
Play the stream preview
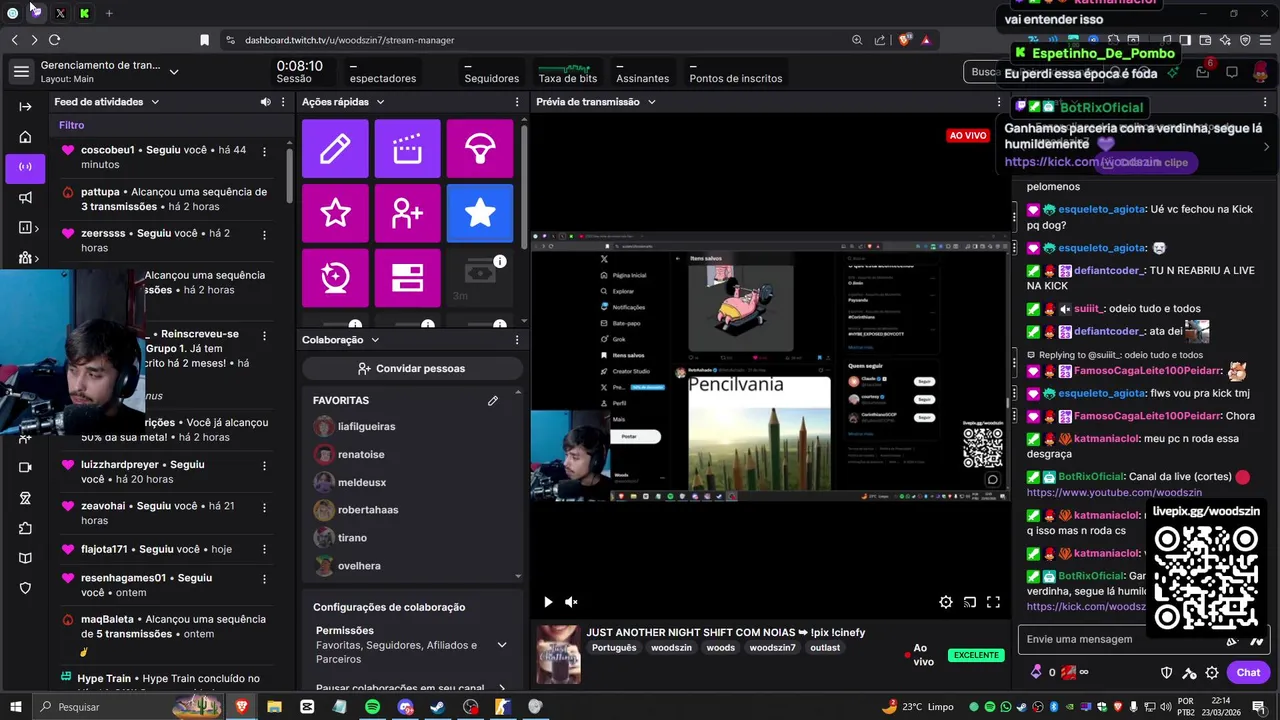(x=548, y=602)
